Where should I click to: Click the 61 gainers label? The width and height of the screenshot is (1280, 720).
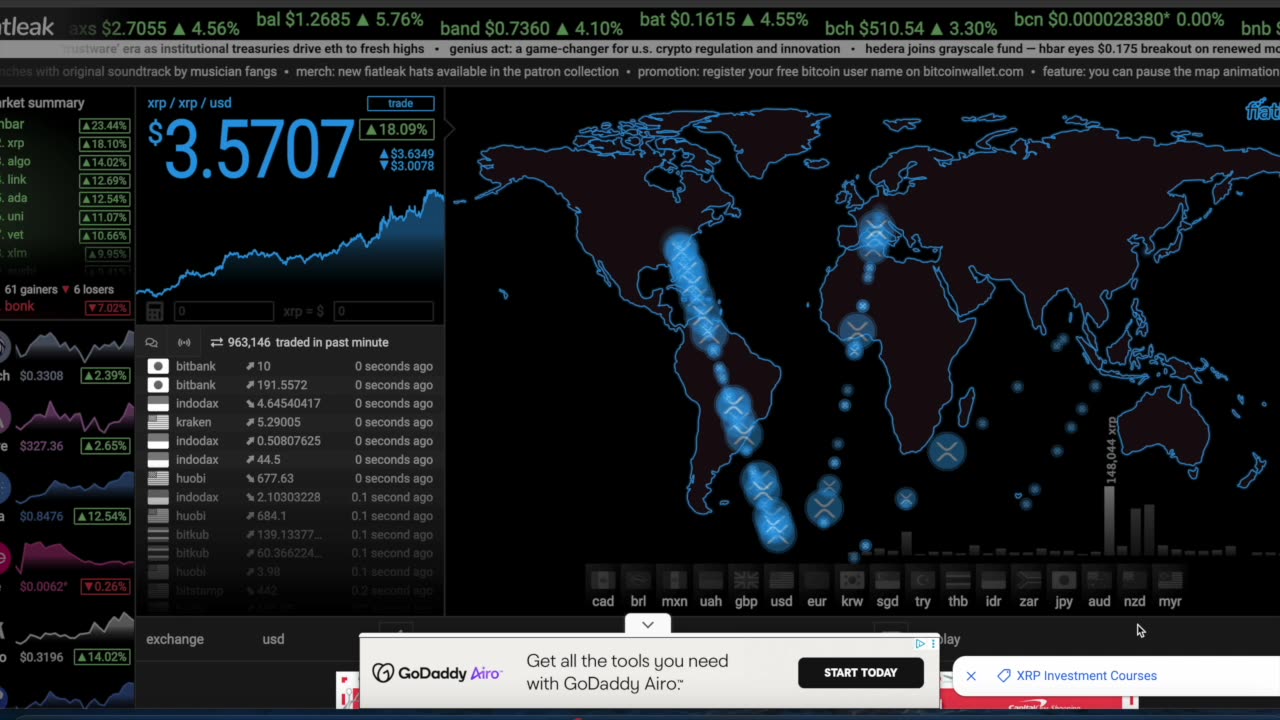click(30, 290)
